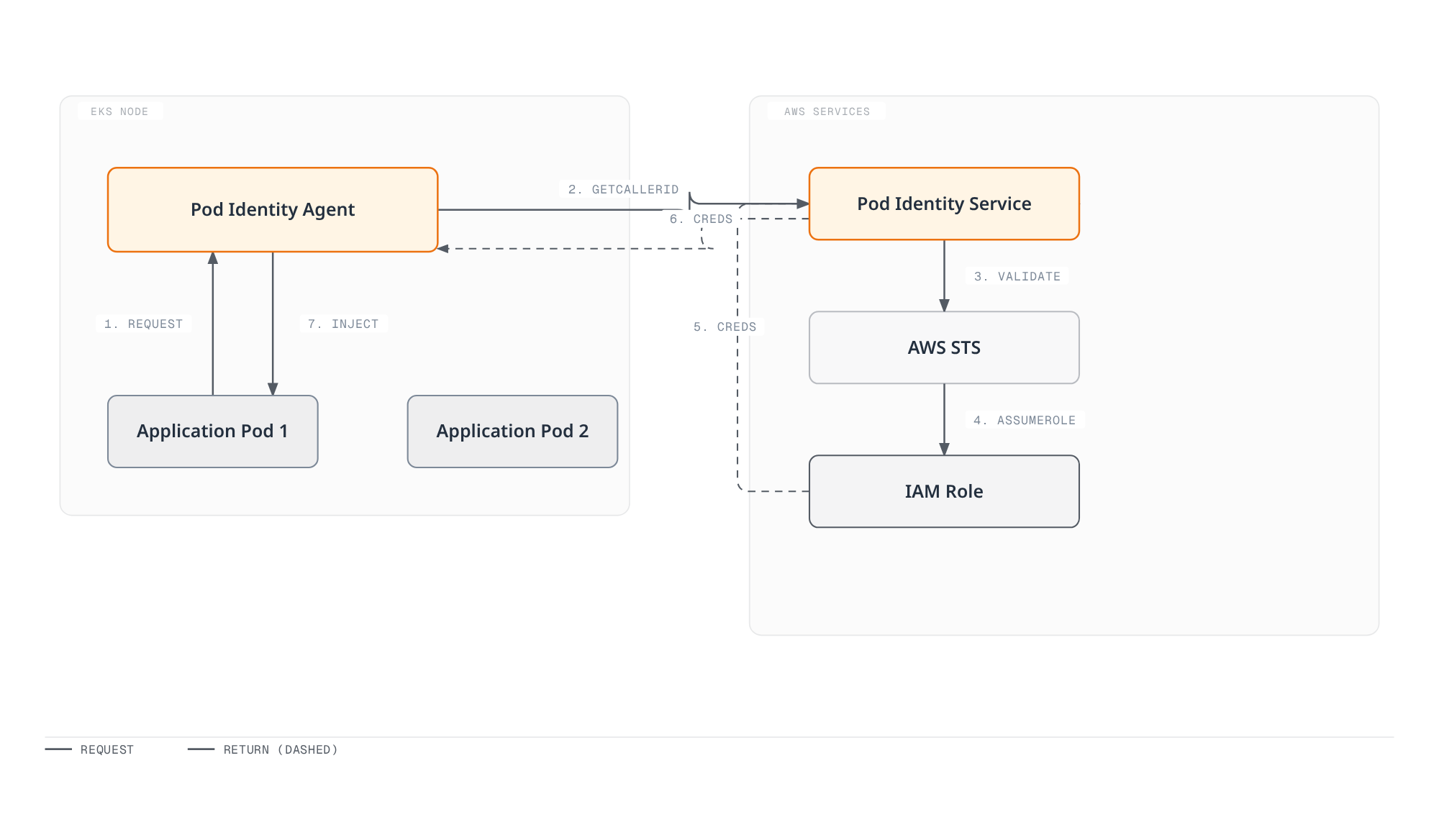Viewport: 1439px width, 840px height.
Task: Select the Pod Identity Agent box
Action: [273, 209]
